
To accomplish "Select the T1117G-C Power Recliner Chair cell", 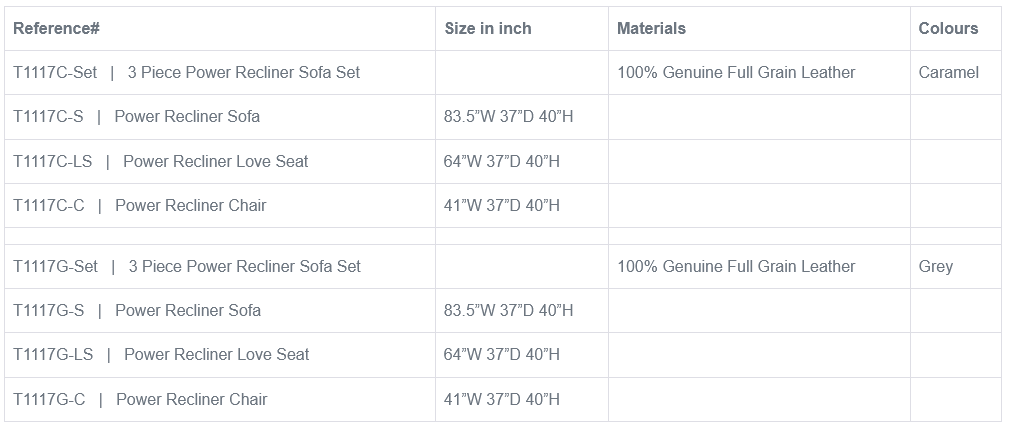I will (x=141, y=400).
